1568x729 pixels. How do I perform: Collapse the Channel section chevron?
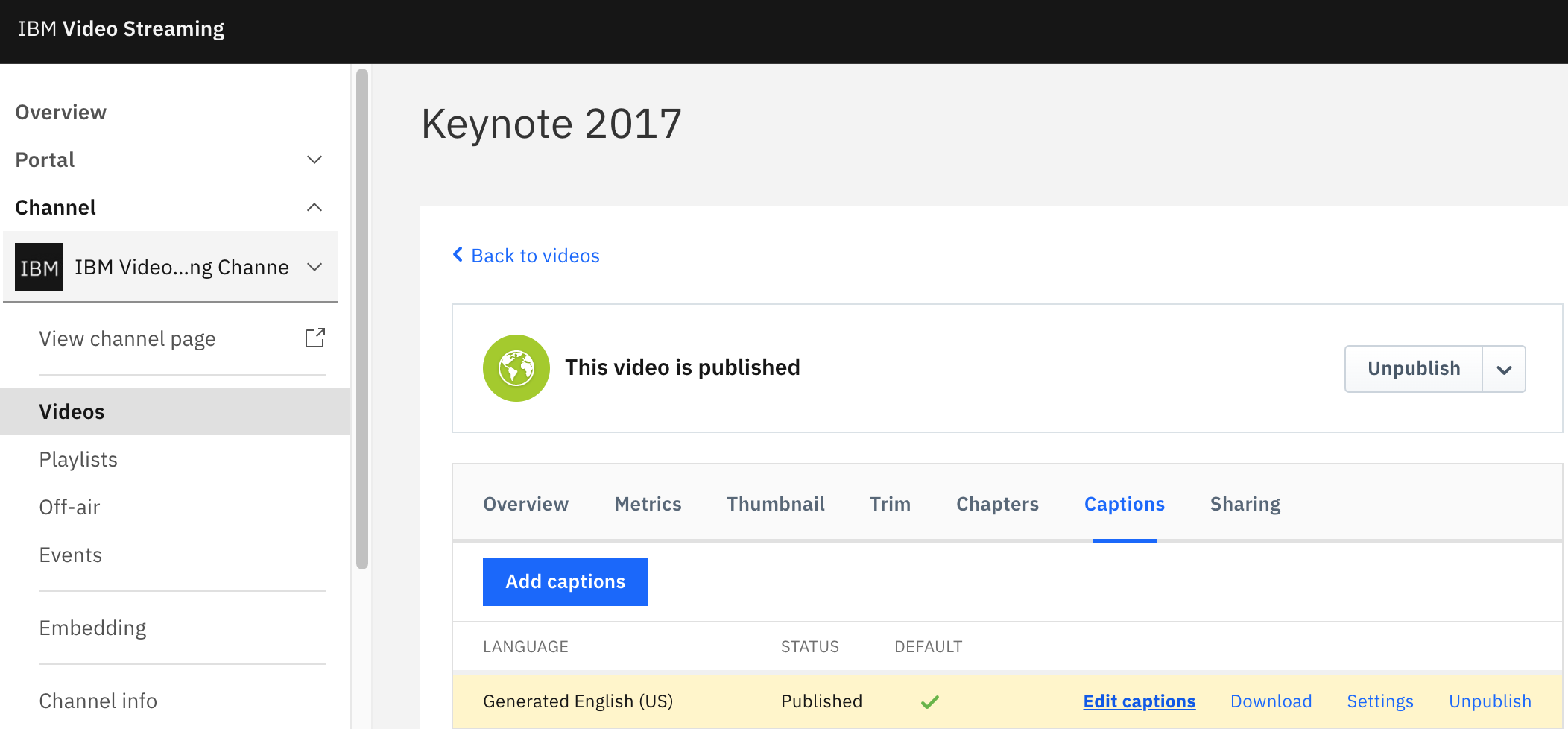[x=314, y=207]
